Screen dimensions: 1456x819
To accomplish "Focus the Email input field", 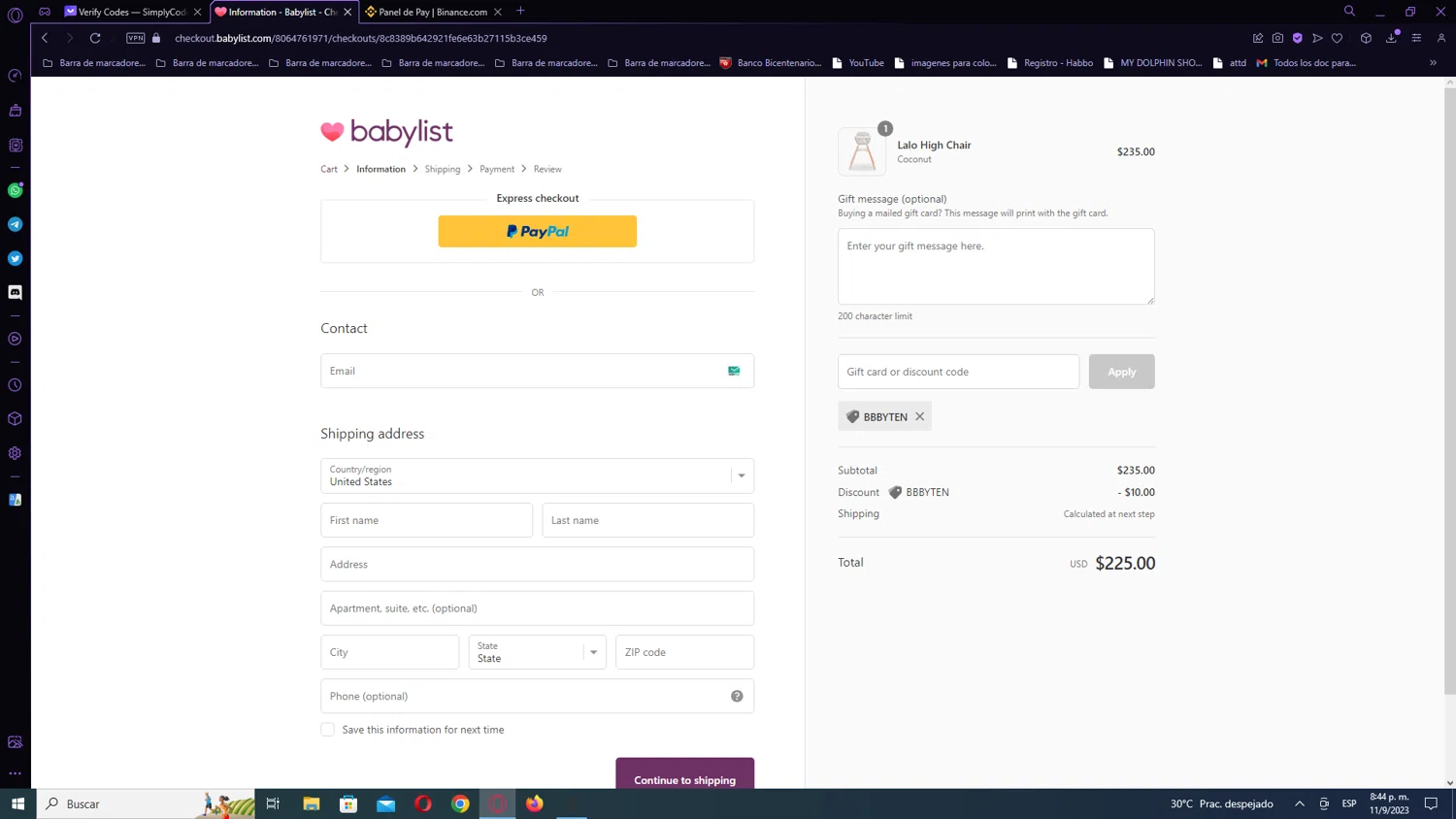I will 537,371.
